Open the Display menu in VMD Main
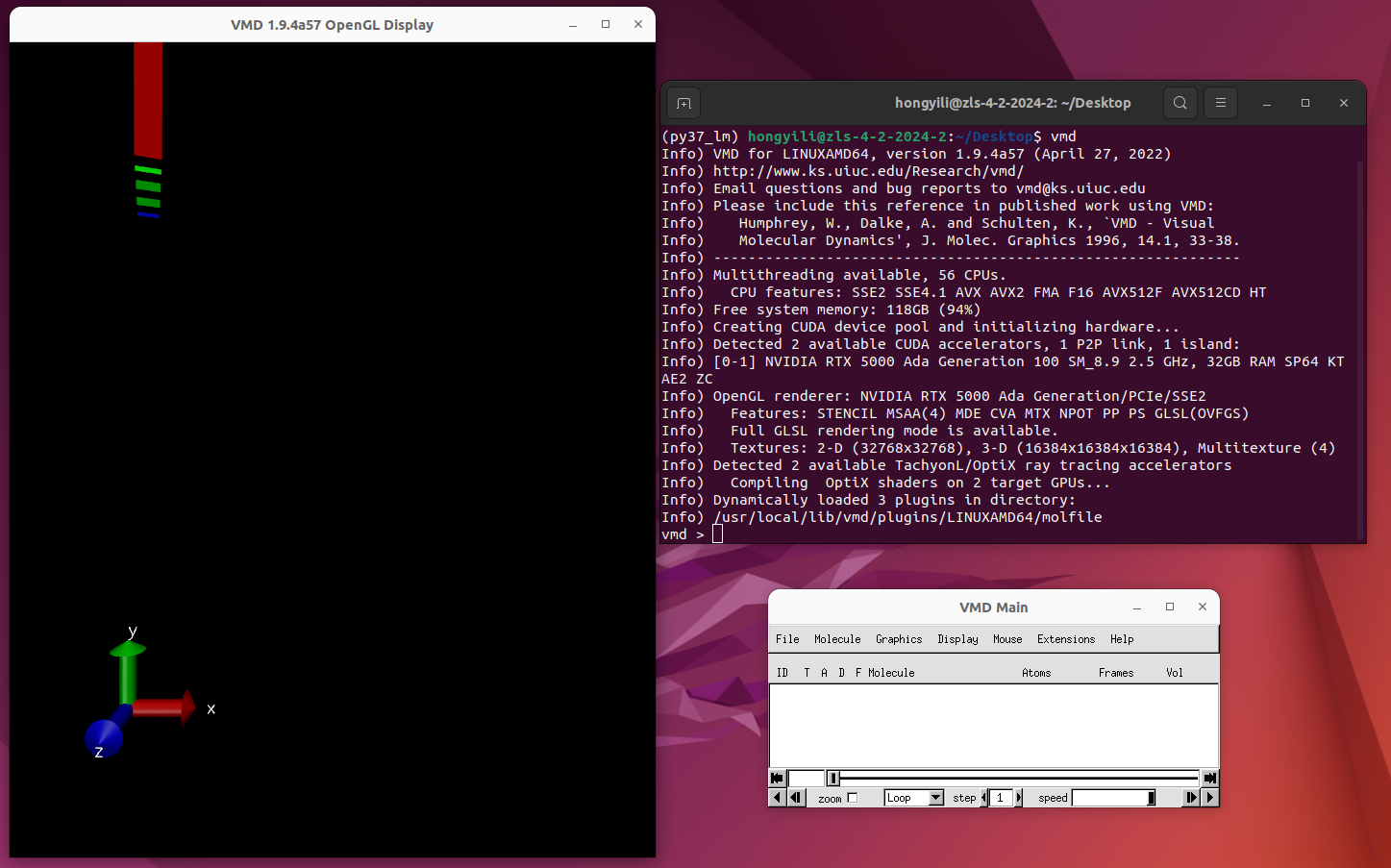 click(x=957, y=639)
